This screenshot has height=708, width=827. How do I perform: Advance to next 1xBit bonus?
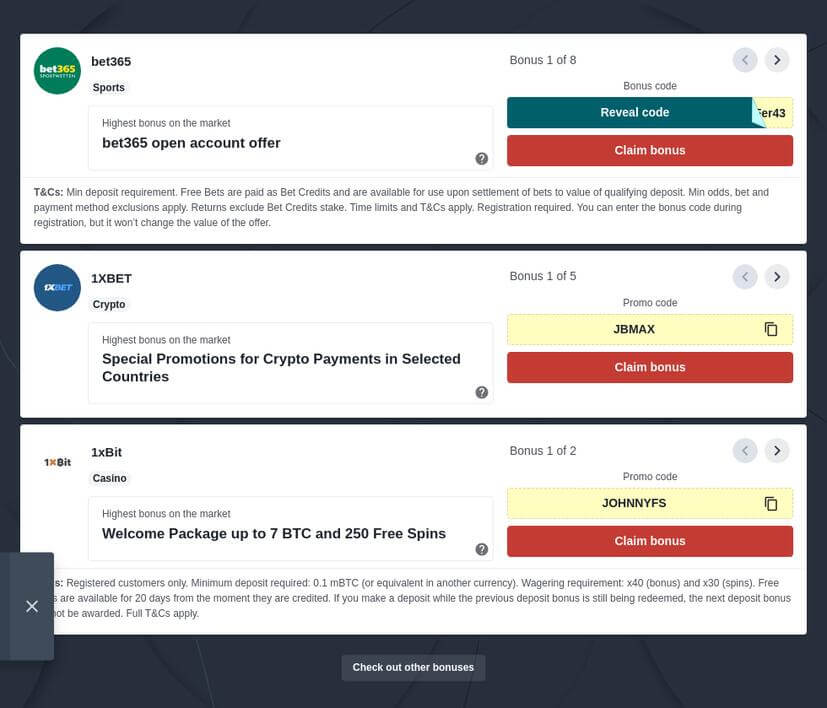[x=777, y=451]
